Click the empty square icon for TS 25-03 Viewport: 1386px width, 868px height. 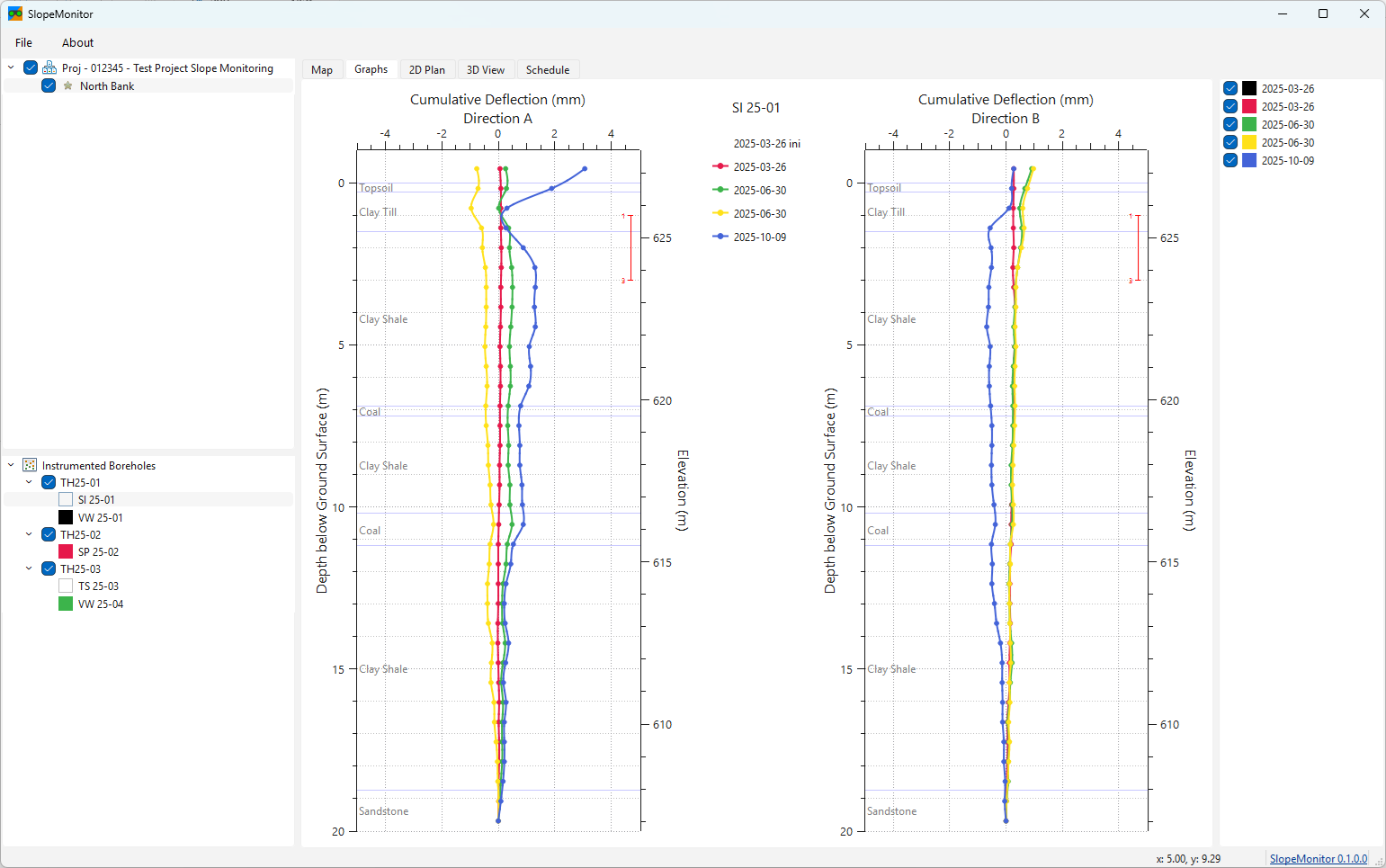pos(66,586)
